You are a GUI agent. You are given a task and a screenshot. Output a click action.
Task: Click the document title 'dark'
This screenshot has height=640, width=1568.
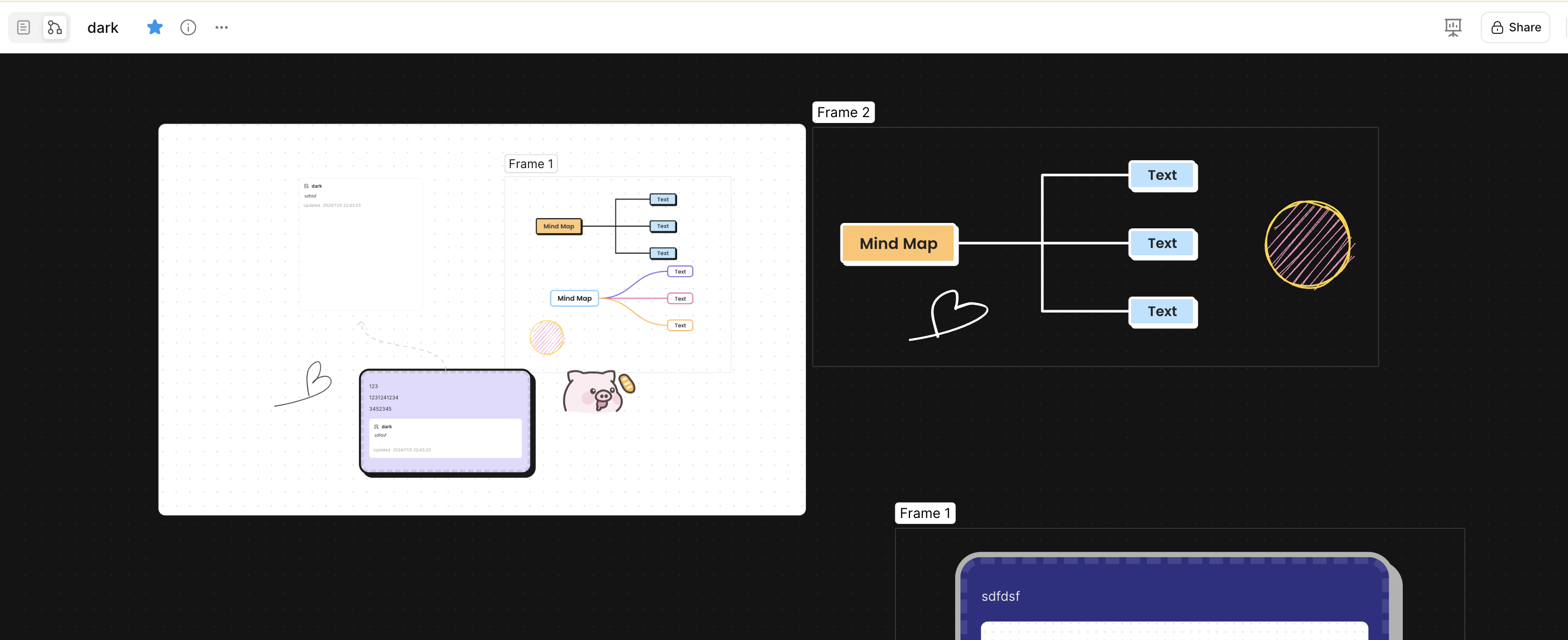click(103, 28)
